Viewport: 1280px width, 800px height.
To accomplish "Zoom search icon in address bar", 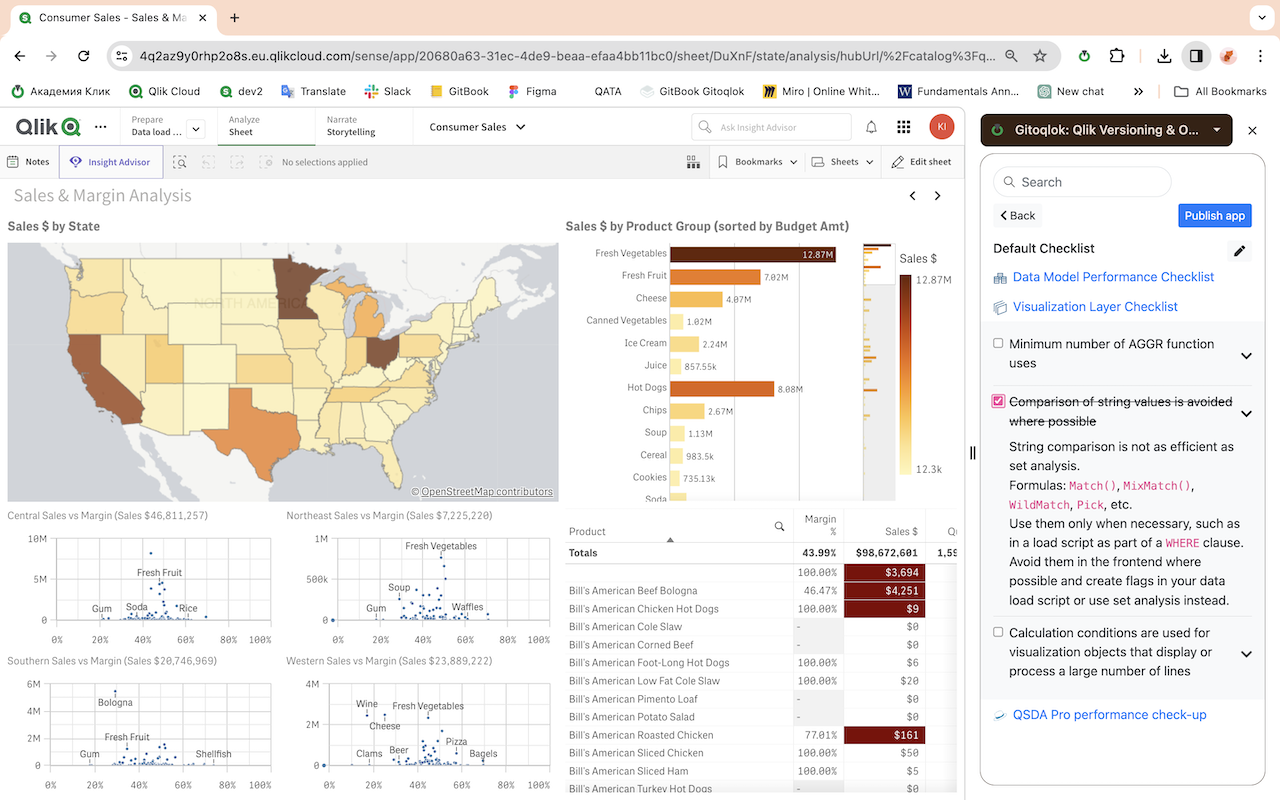I will click(1012, 57).
